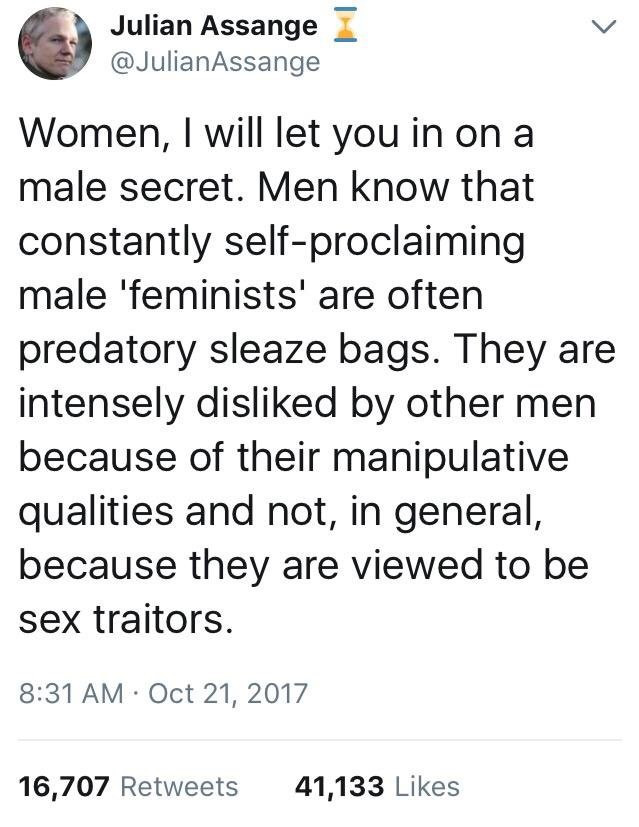
Task: Open Julian Assange's profile picture
Action: (55, 43)
